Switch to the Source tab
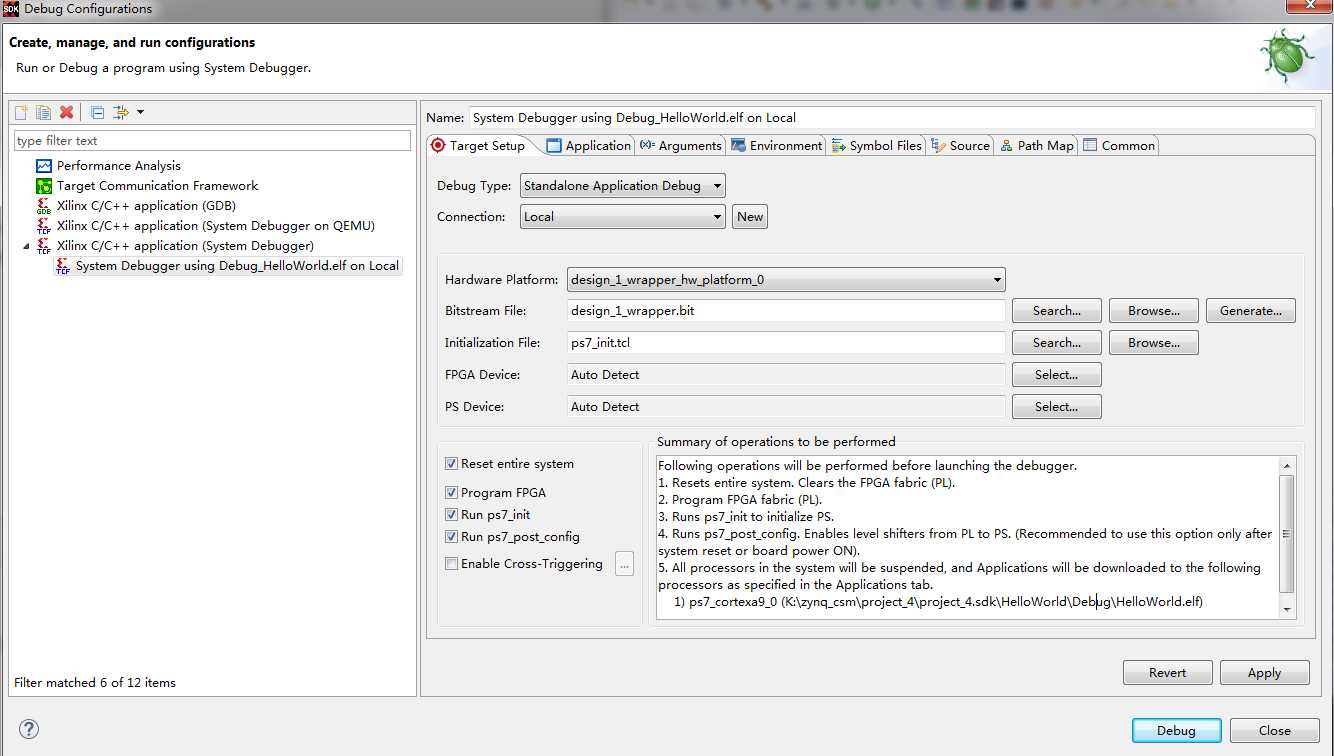Image resolution: width=1334 pixels, height=756 pixels. pyautogui.click(x=960, y=146)
